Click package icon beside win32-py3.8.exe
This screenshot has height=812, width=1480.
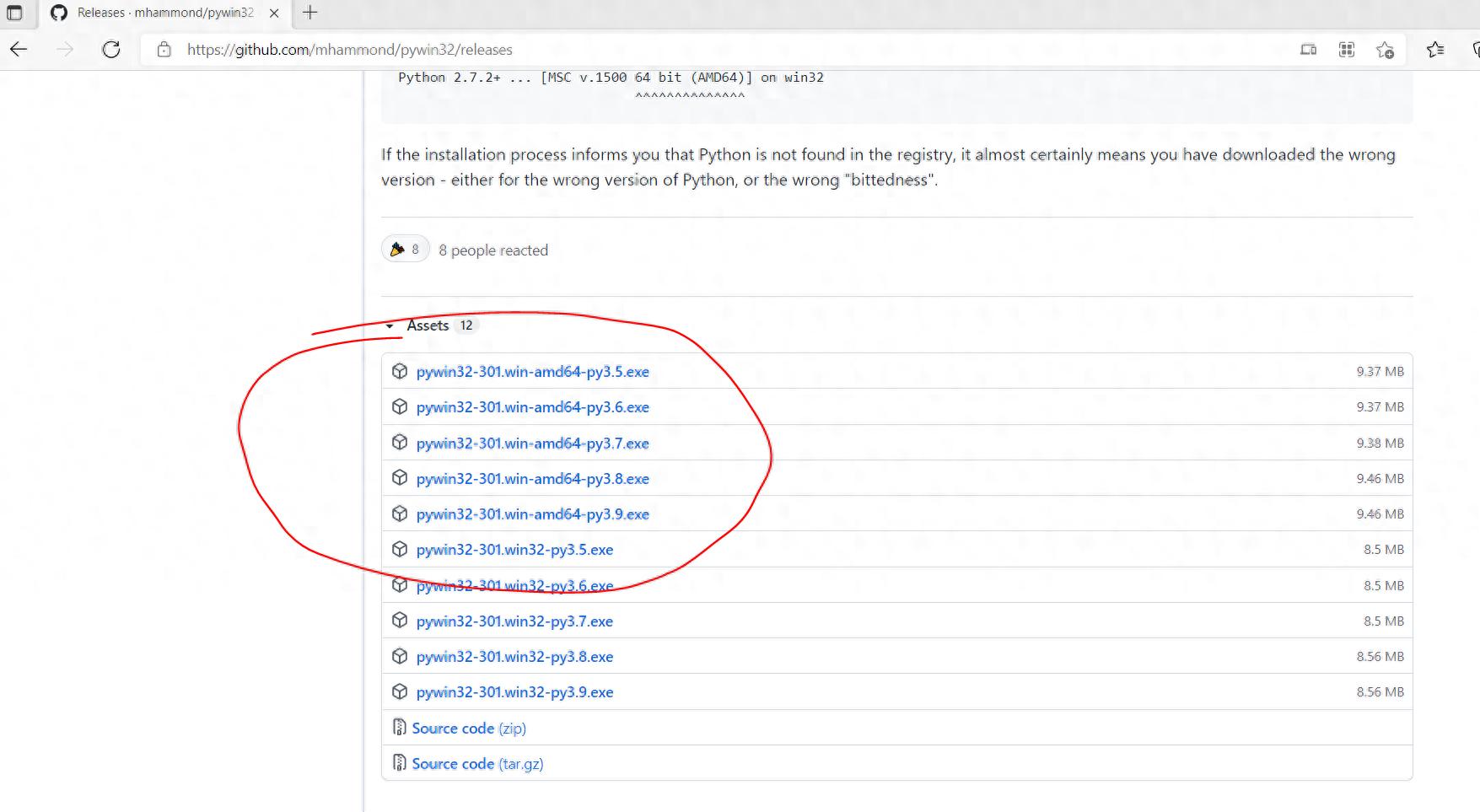[400, 656]
